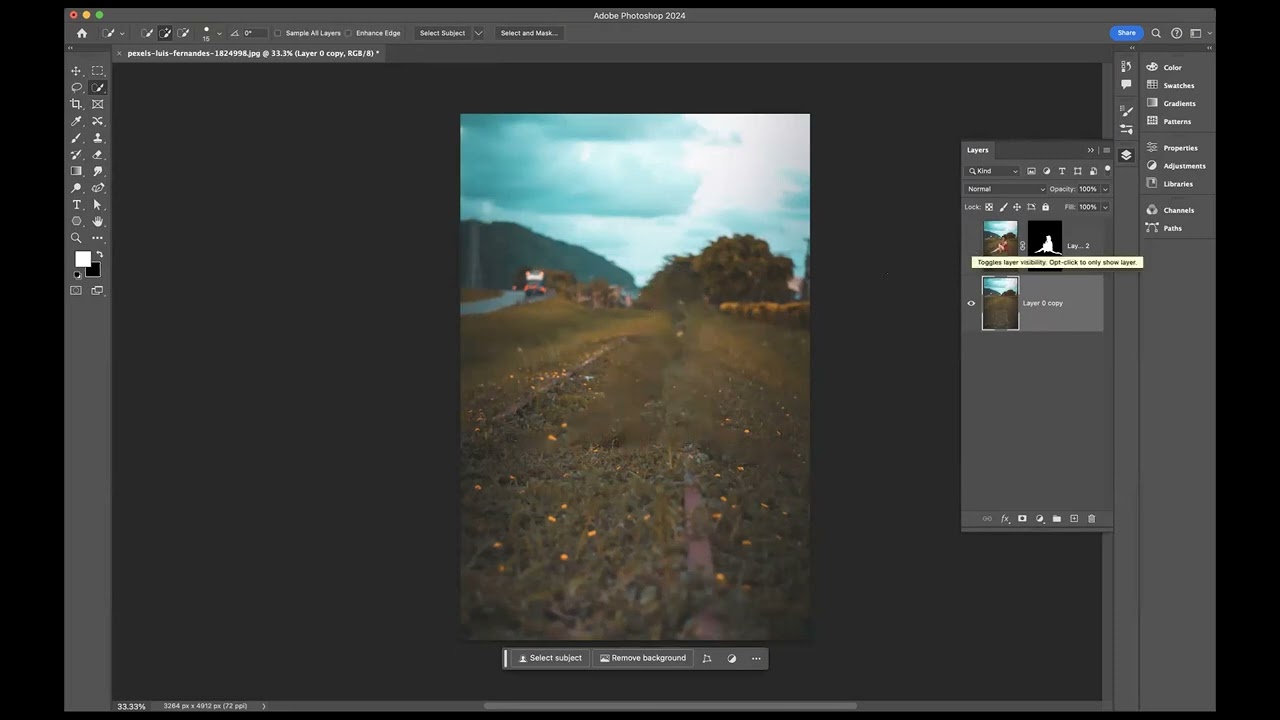Enable the Sample All Layers checkbox
The width and height of the screenshot is (1280, 720).
pyautogui.click(x=278, y=33)
